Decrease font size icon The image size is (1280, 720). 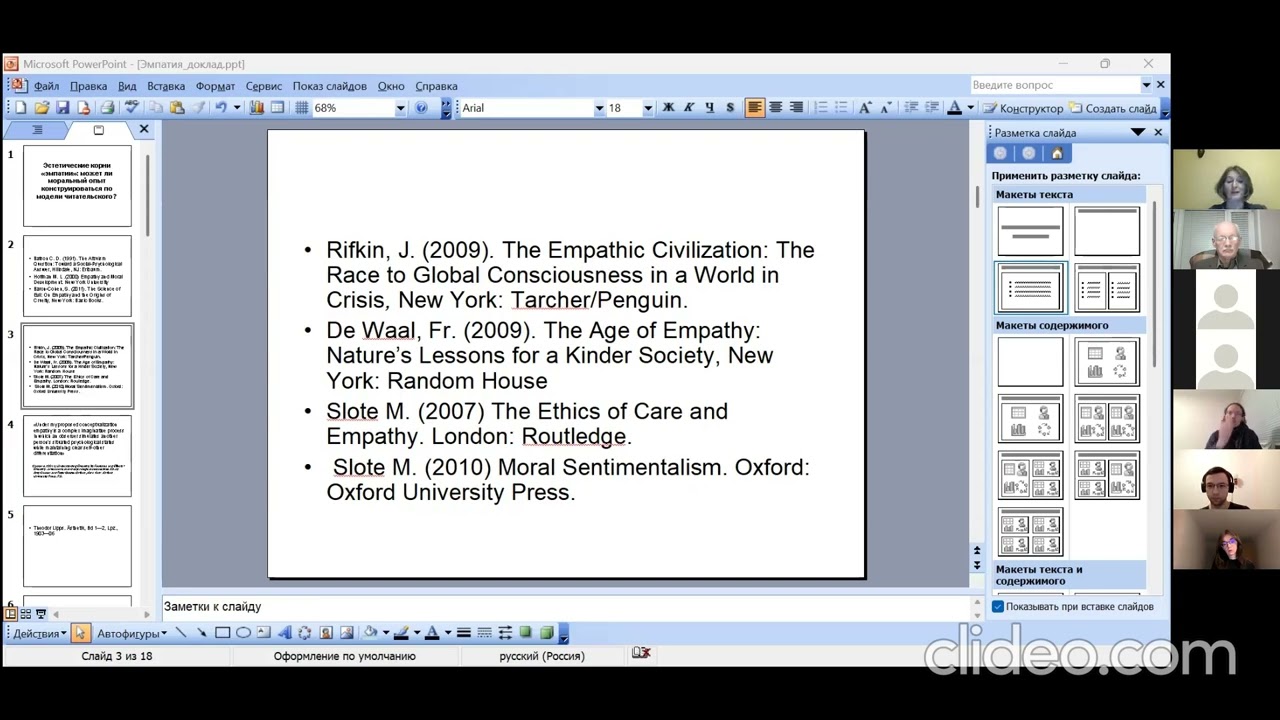(886, 108)
